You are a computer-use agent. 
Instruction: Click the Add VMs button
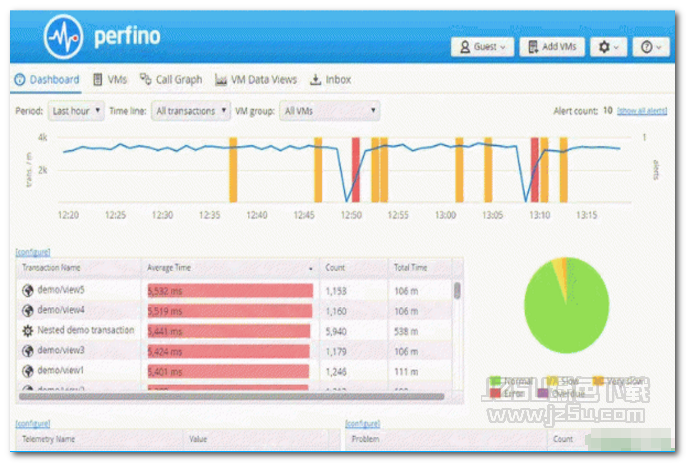click(x=552, y=47)
